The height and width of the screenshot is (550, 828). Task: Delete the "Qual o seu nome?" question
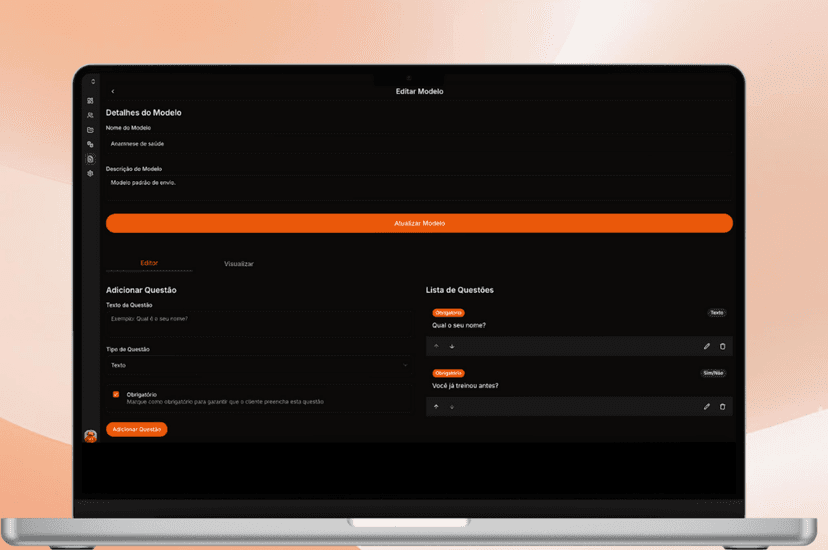point(723,347)
